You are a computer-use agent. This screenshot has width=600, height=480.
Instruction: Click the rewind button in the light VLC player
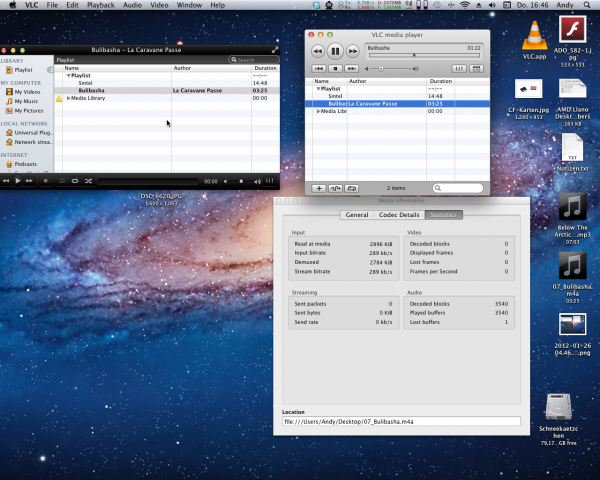(x=318, y=51)
